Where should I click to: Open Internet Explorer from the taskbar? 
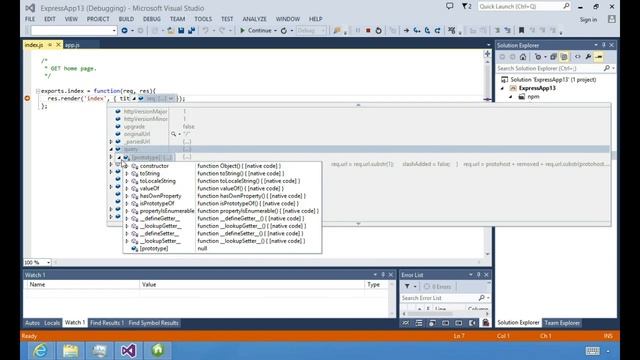click(40, 351)
